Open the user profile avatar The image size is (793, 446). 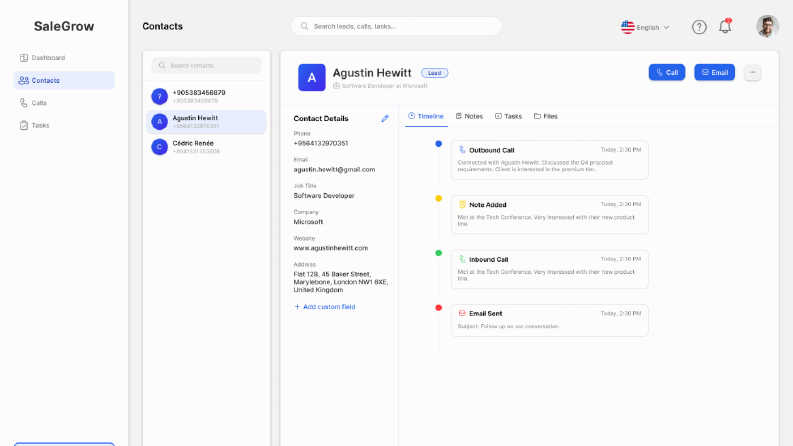(x=767, y=26)
